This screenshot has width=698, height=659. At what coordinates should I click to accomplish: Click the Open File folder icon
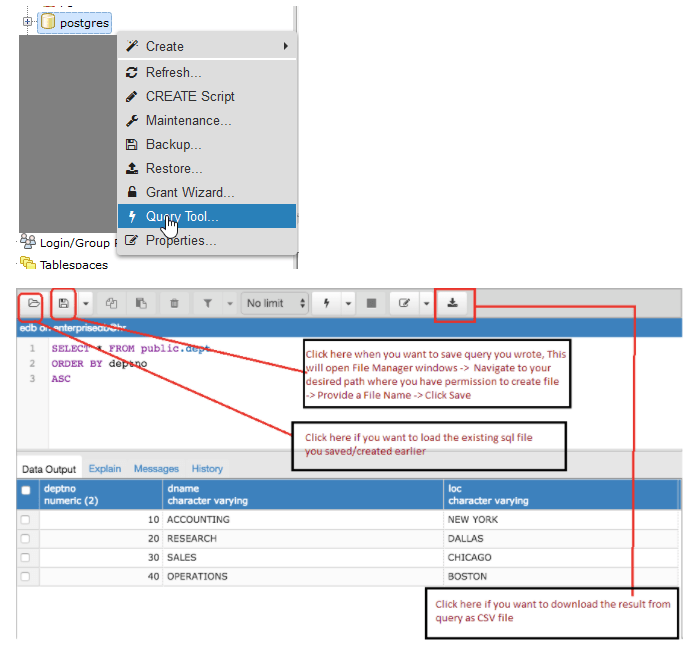pyautogui.click(x=34, y=303)
